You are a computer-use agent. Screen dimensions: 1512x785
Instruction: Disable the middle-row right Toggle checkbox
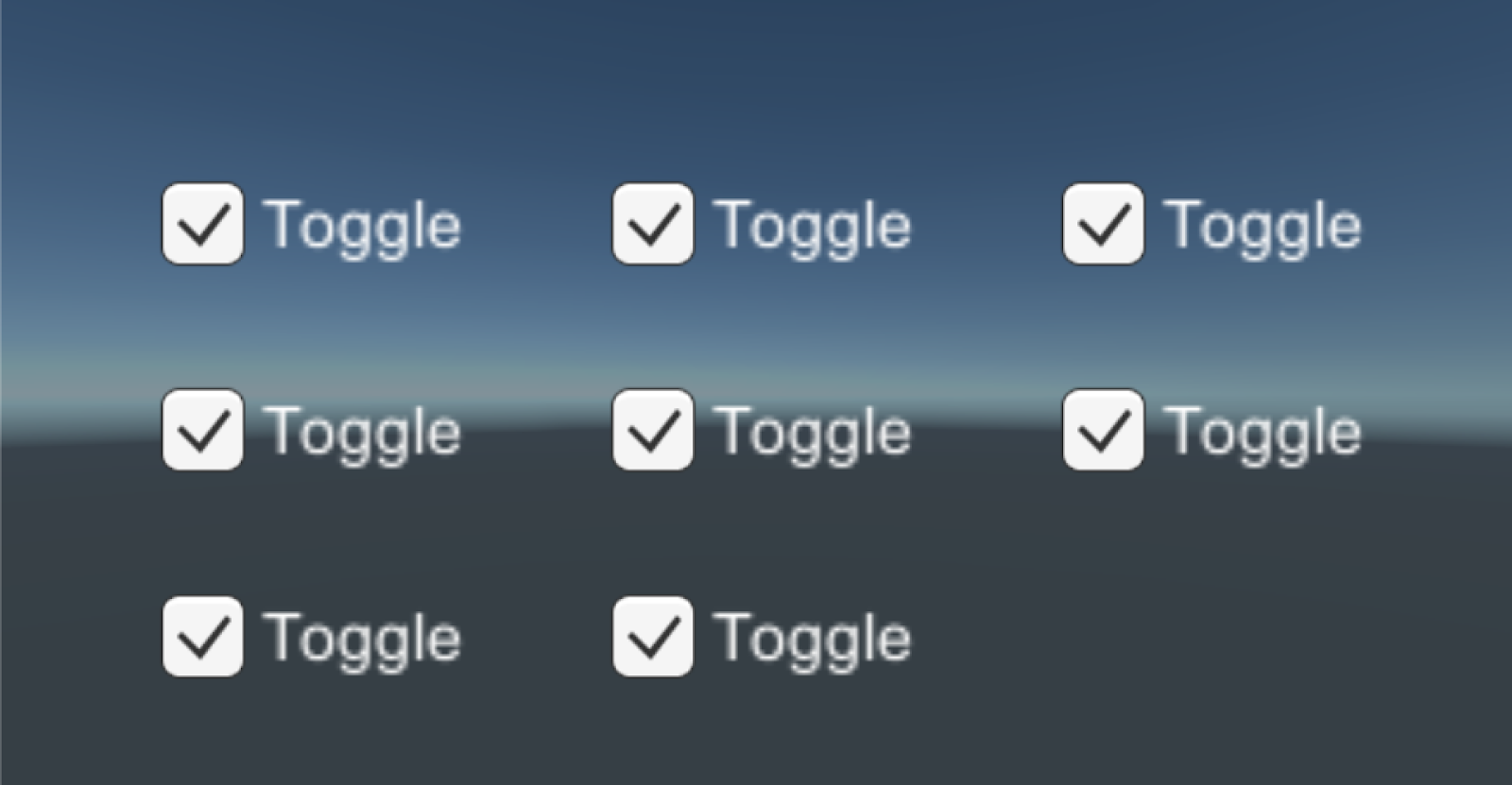(1103, 430)
